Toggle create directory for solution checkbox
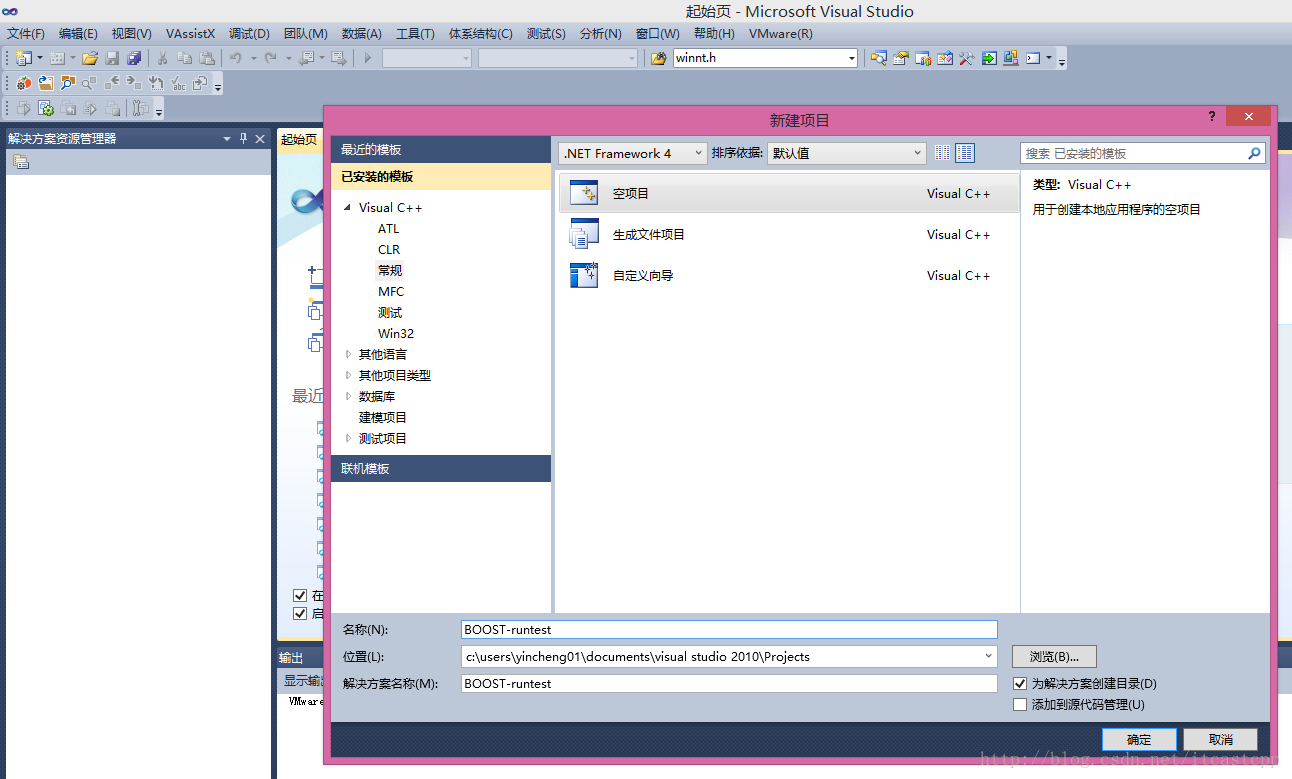The image size is (1292, 779). coord(1020,684)
